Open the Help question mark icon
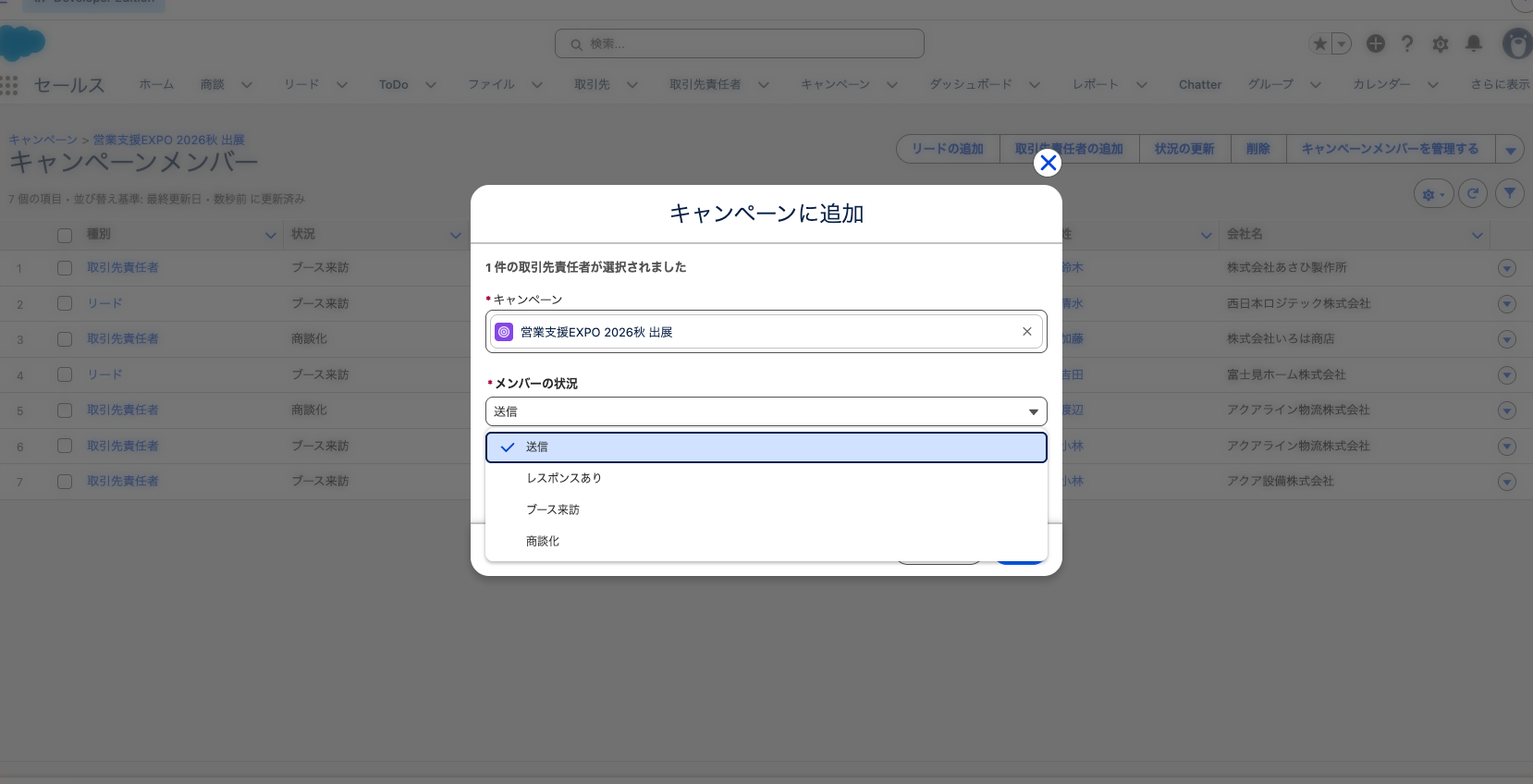 pyautogui.click(x=1407, y=43)
